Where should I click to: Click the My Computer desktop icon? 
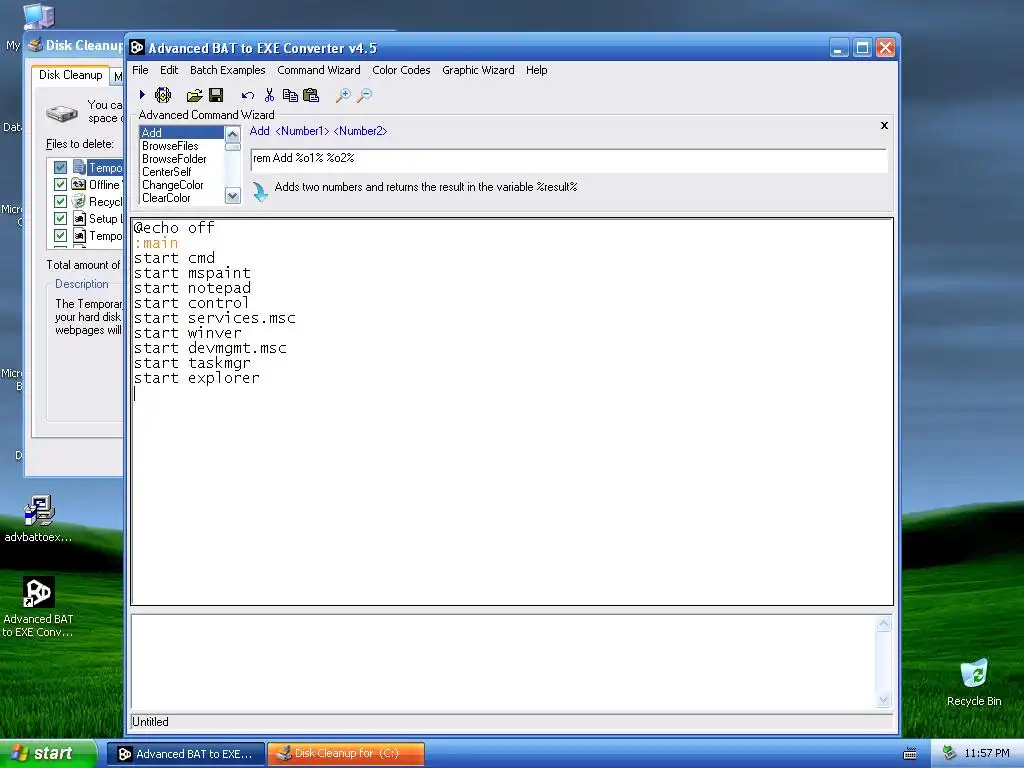[38, 16]
